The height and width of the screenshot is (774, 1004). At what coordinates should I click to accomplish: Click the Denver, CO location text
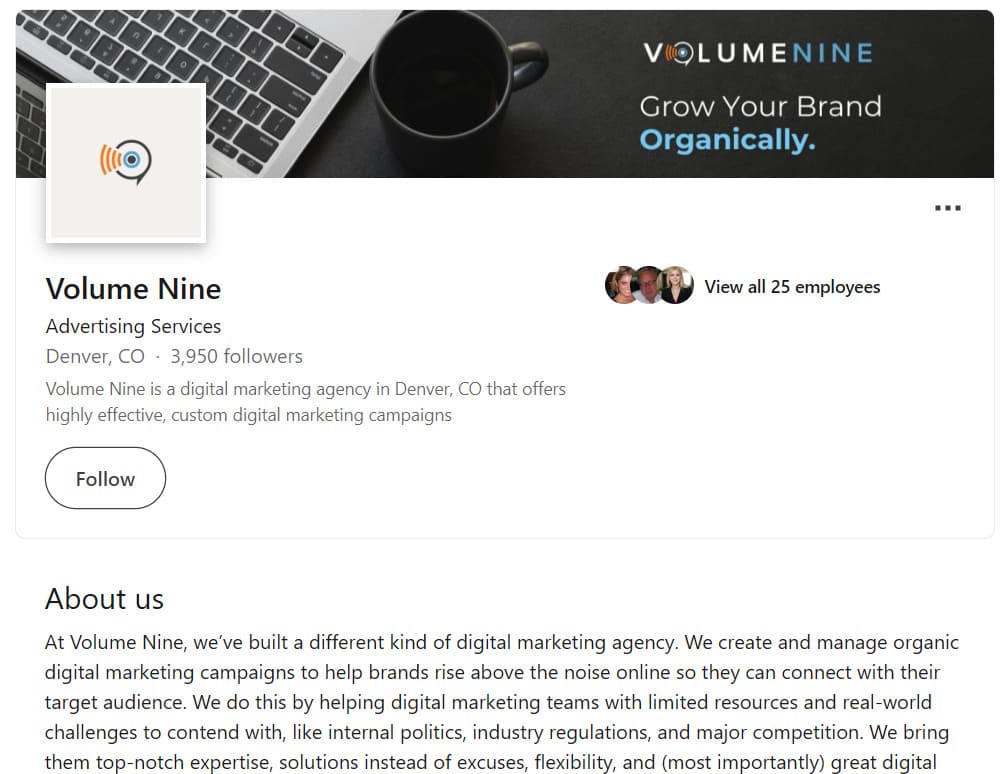(x=95, y=357)
